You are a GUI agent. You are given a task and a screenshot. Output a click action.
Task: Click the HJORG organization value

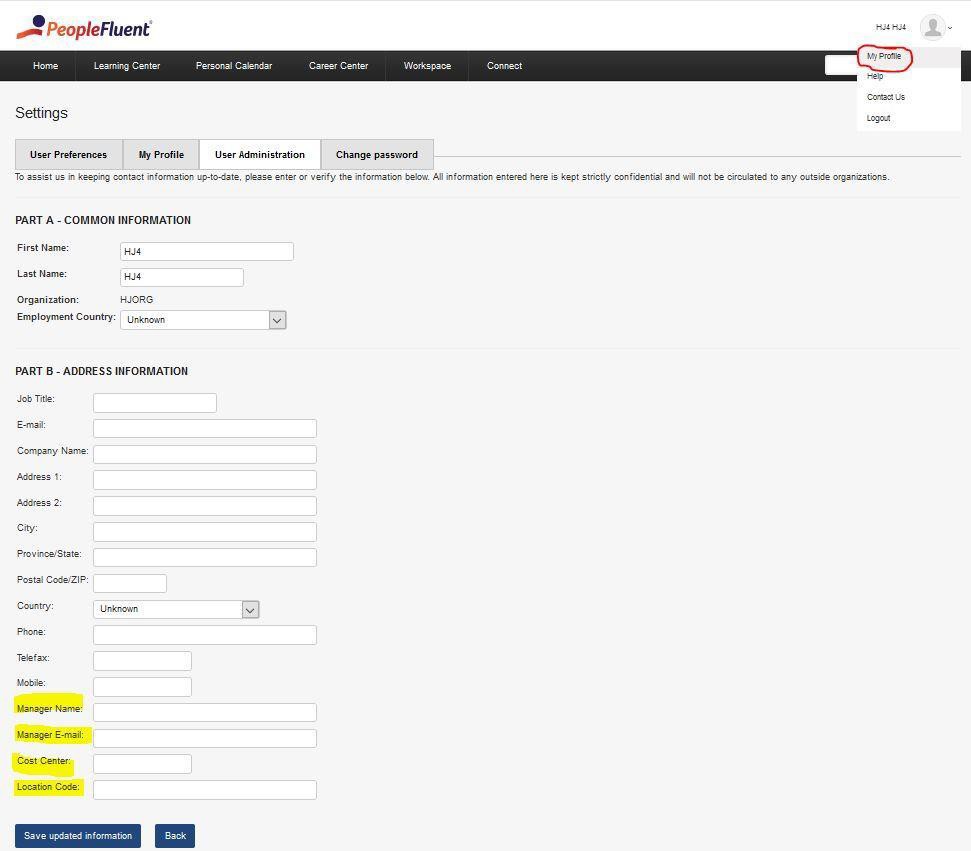[137, 300]
